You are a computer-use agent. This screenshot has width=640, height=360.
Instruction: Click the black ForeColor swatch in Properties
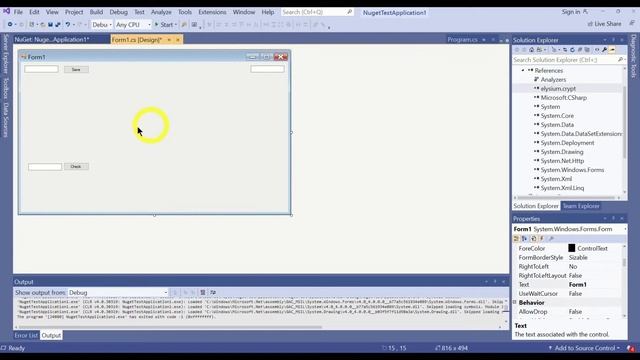tap(571, 248)
